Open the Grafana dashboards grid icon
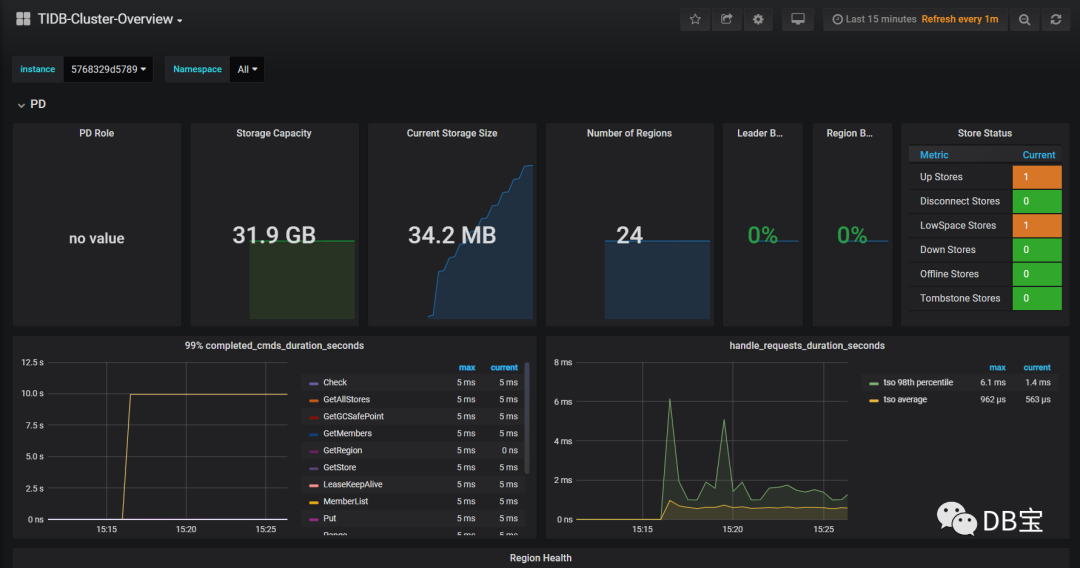 (23, 19)
